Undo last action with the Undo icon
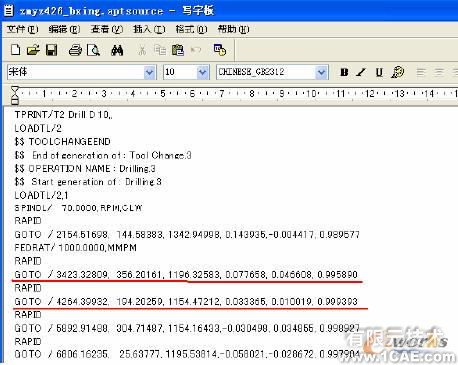The image size is (458, 365). [x=196, y=50]
